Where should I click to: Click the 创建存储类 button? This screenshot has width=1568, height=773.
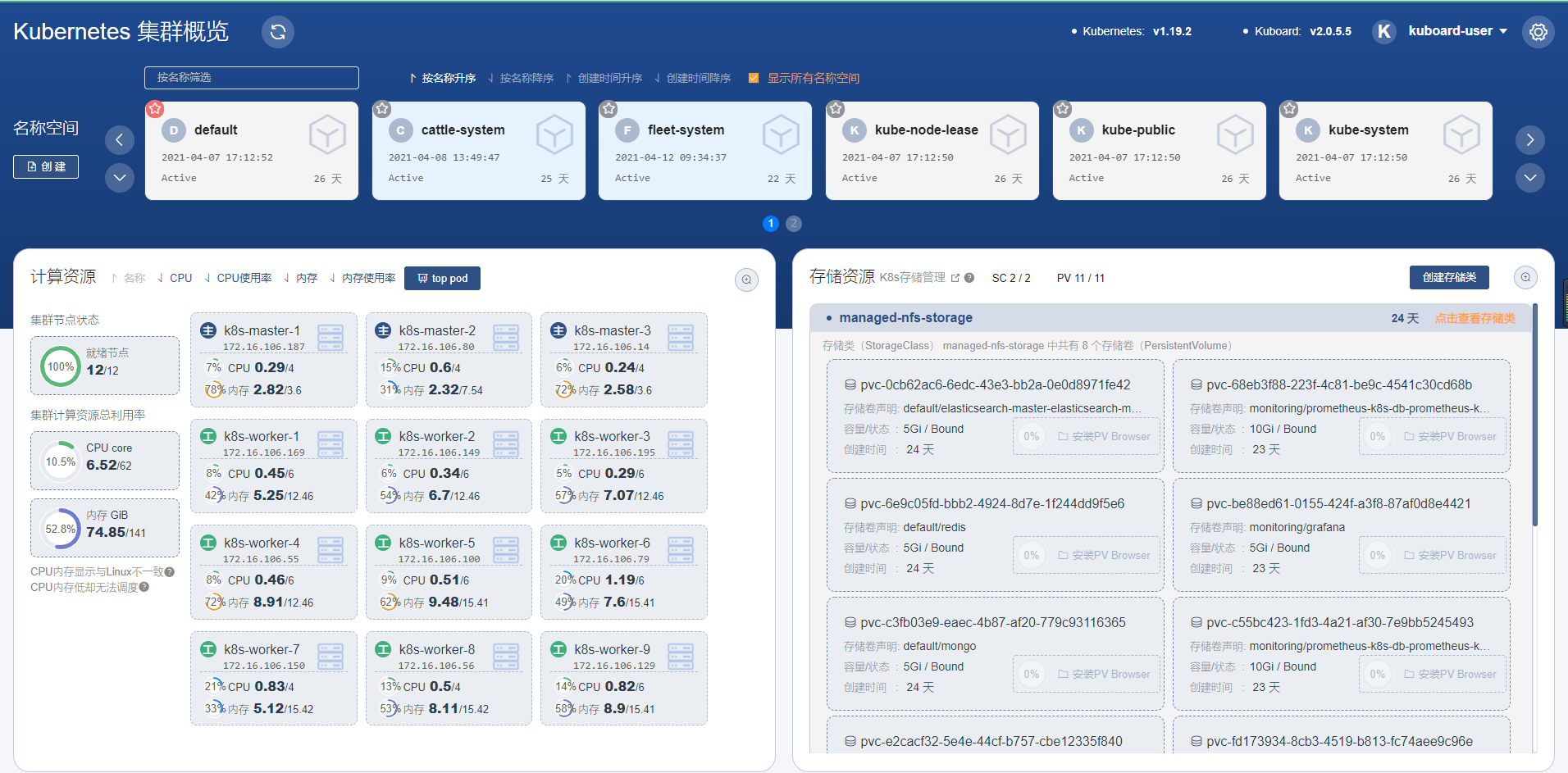coord(1448,278)
